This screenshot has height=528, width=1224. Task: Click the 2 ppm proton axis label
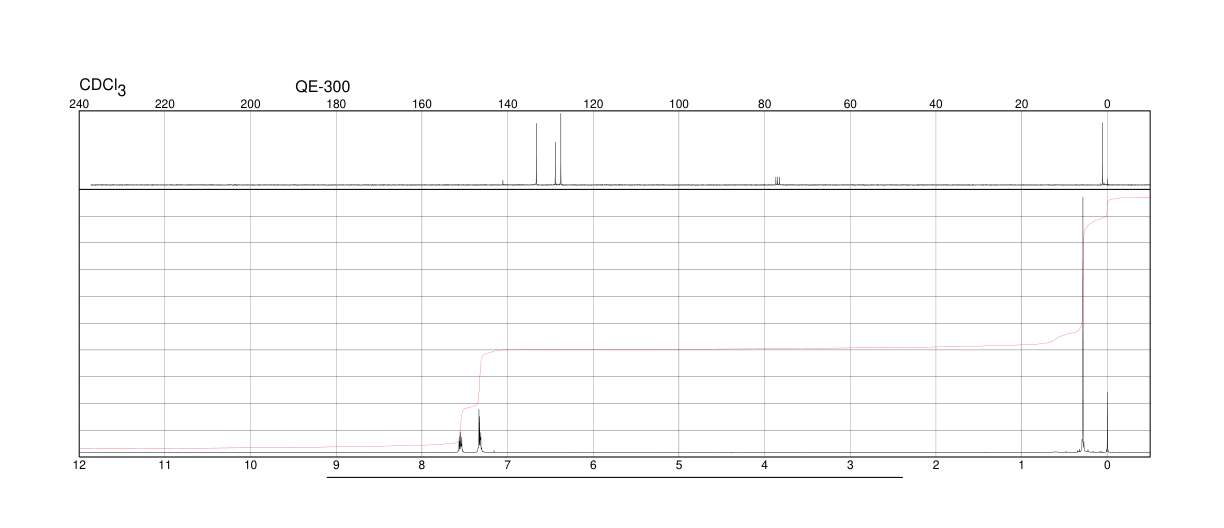pyautogui.click(x=936, y=466)
